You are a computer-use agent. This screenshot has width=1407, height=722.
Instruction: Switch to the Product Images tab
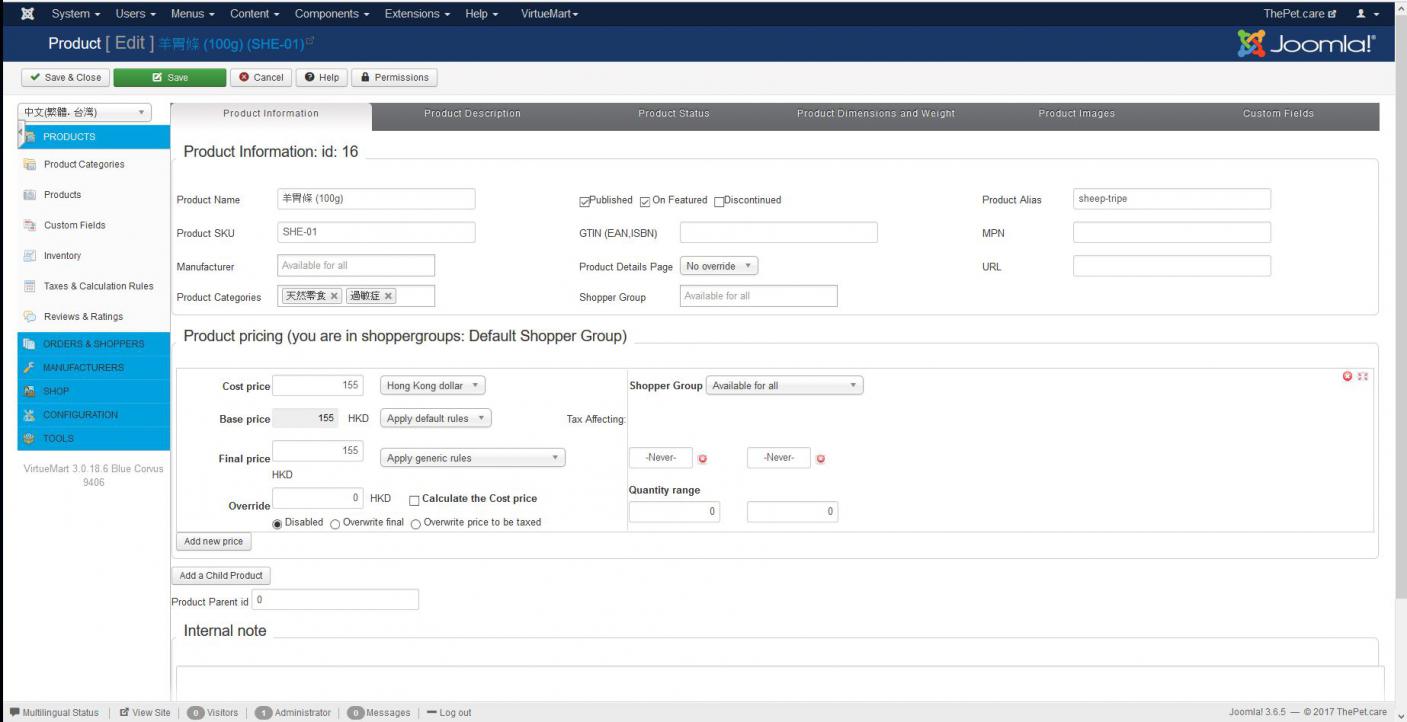coord(1076,114)
